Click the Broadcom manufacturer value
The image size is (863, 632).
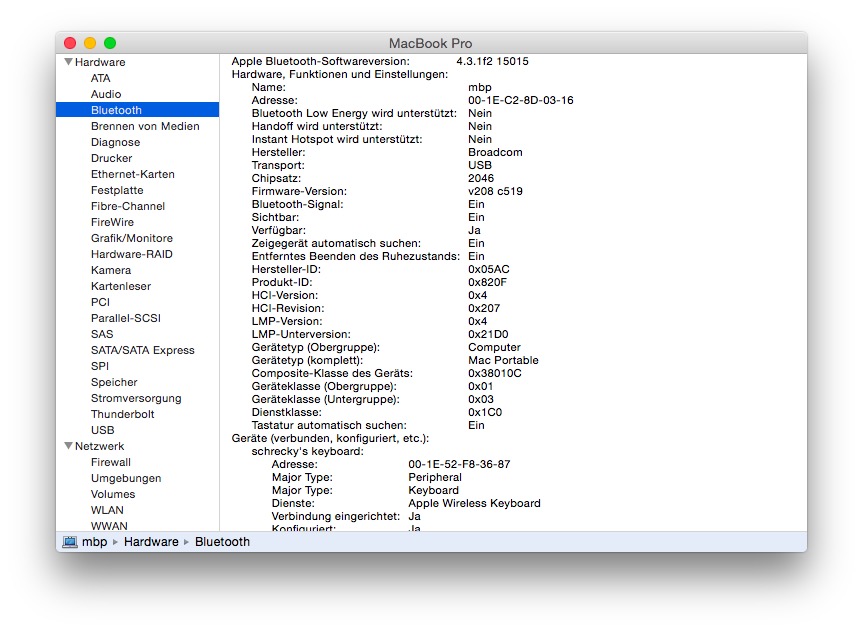[495, 152]
